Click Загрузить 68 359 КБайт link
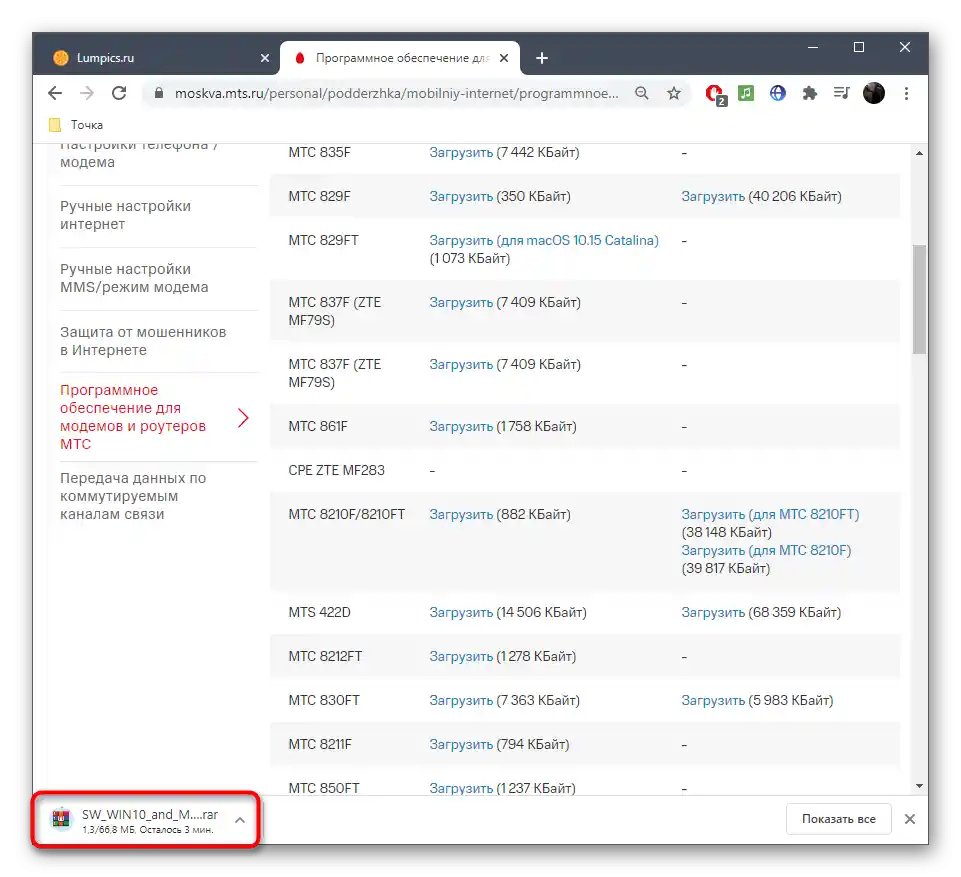 coord(713,612)
